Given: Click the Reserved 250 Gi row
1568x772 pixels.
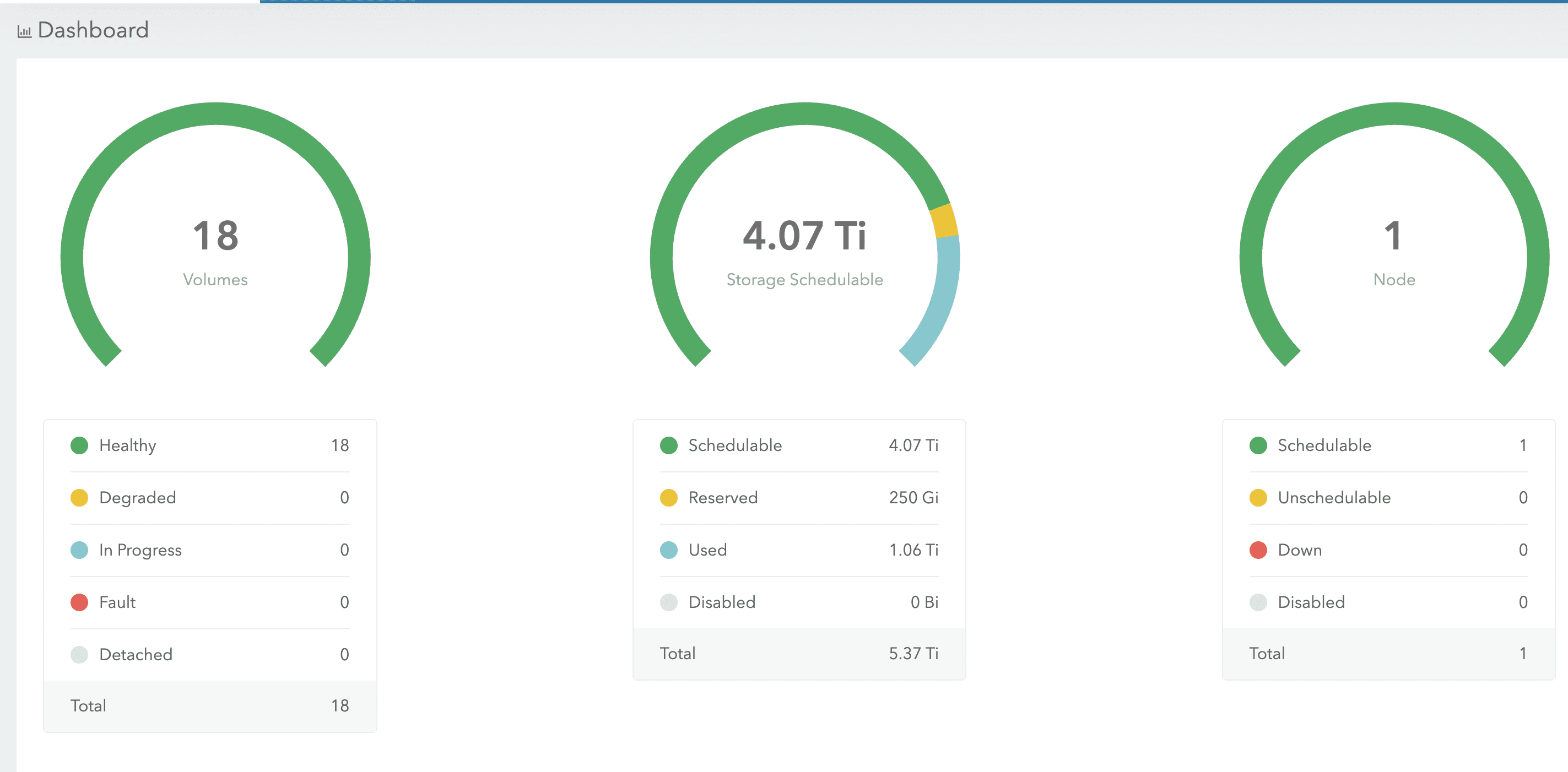Looking at the screenshot, I should (x=799, y=498).
